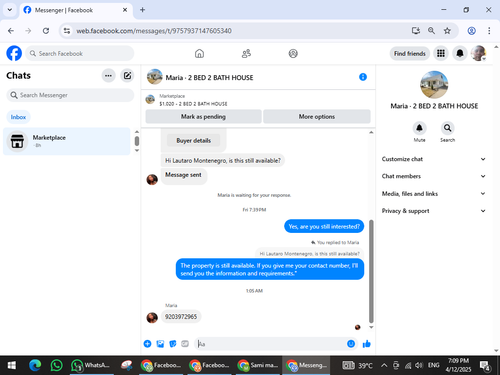This screenshot has height=375, width=500.
Task: Click volume speaker icon in system tray
Action: 419,365
